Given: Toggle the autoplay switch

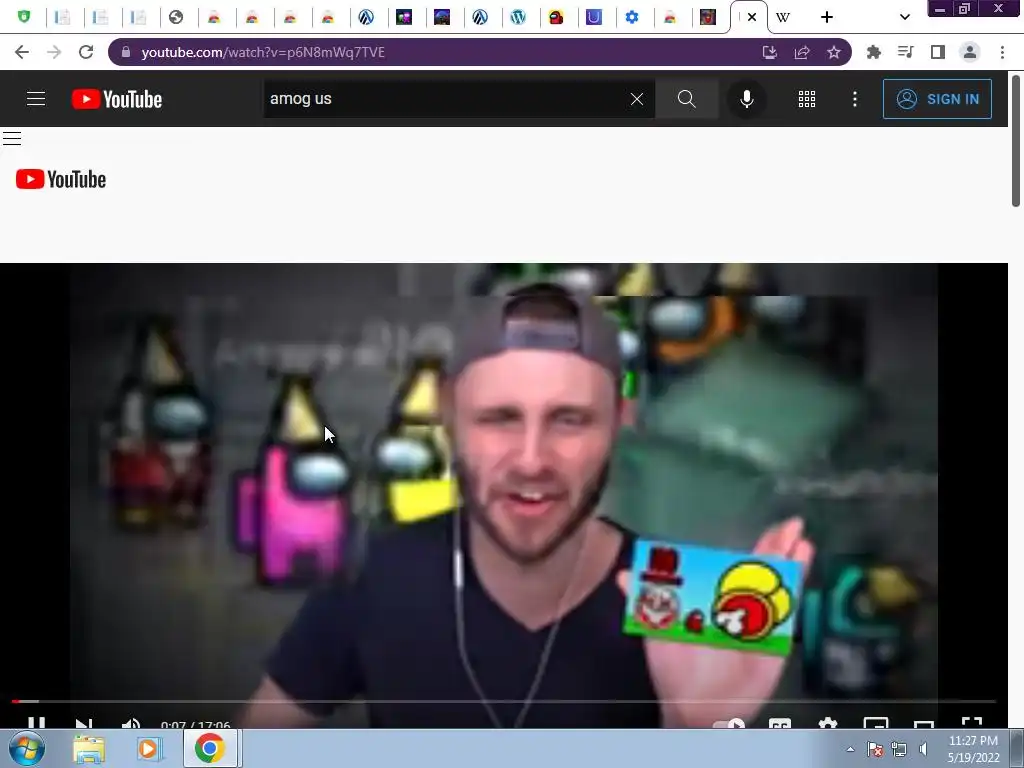Looking at the screenshot, I should tap(729, 724).
